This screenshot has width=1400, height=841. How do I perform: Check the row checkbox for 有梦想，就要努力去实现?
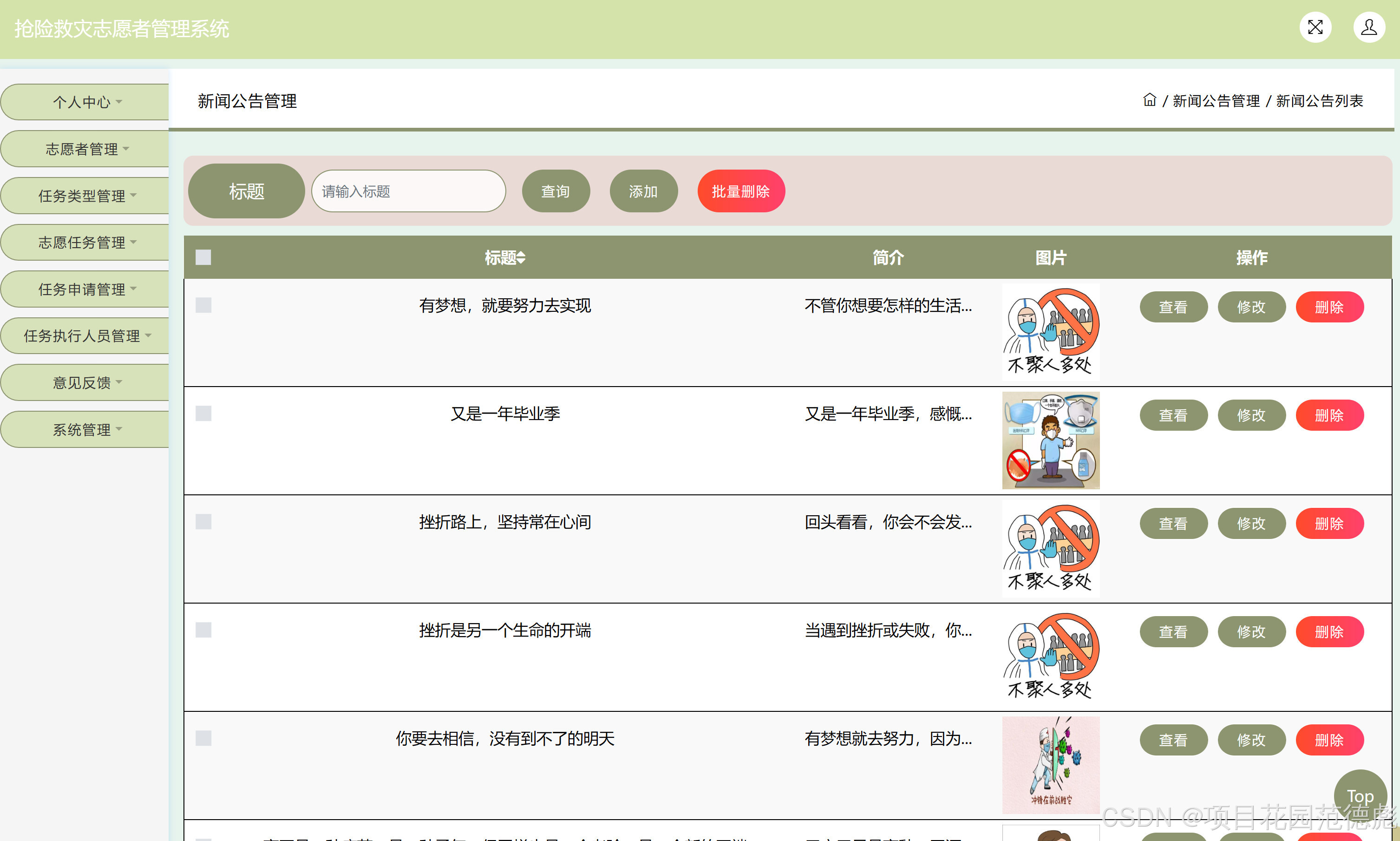[x=203, y=305]
